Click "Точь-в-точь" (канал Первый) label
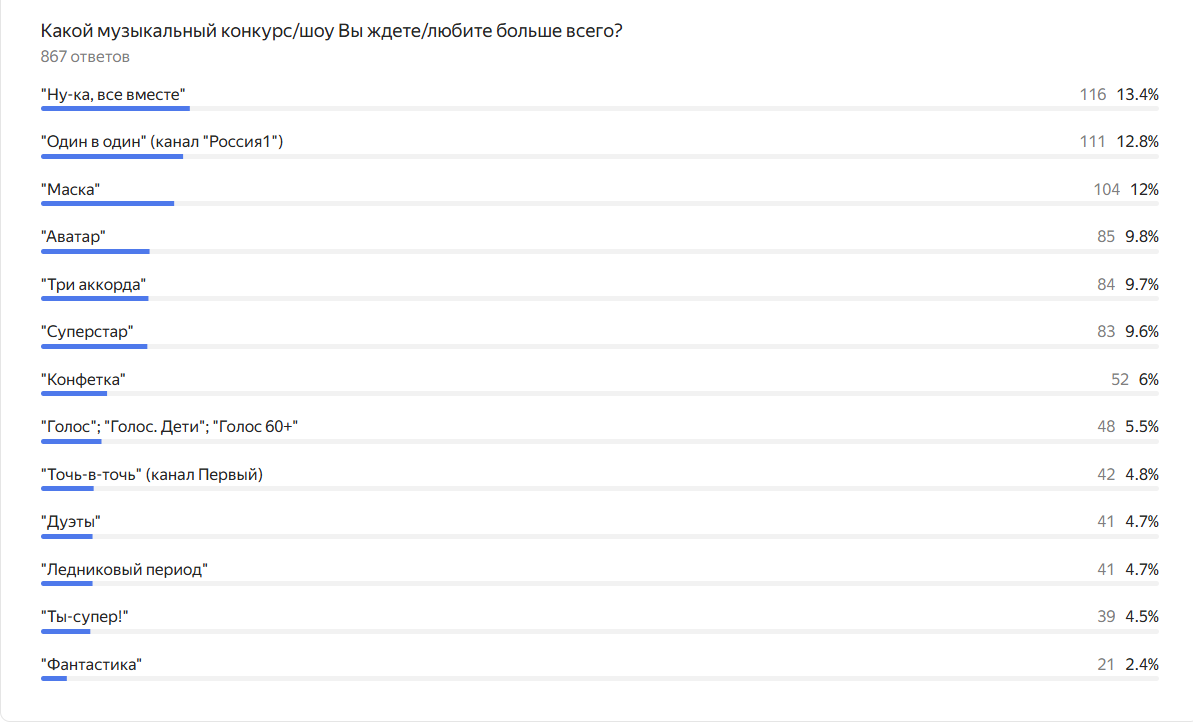Image resolution: width=1193 pixels, height=727 pixels. (x=151, y=475)
